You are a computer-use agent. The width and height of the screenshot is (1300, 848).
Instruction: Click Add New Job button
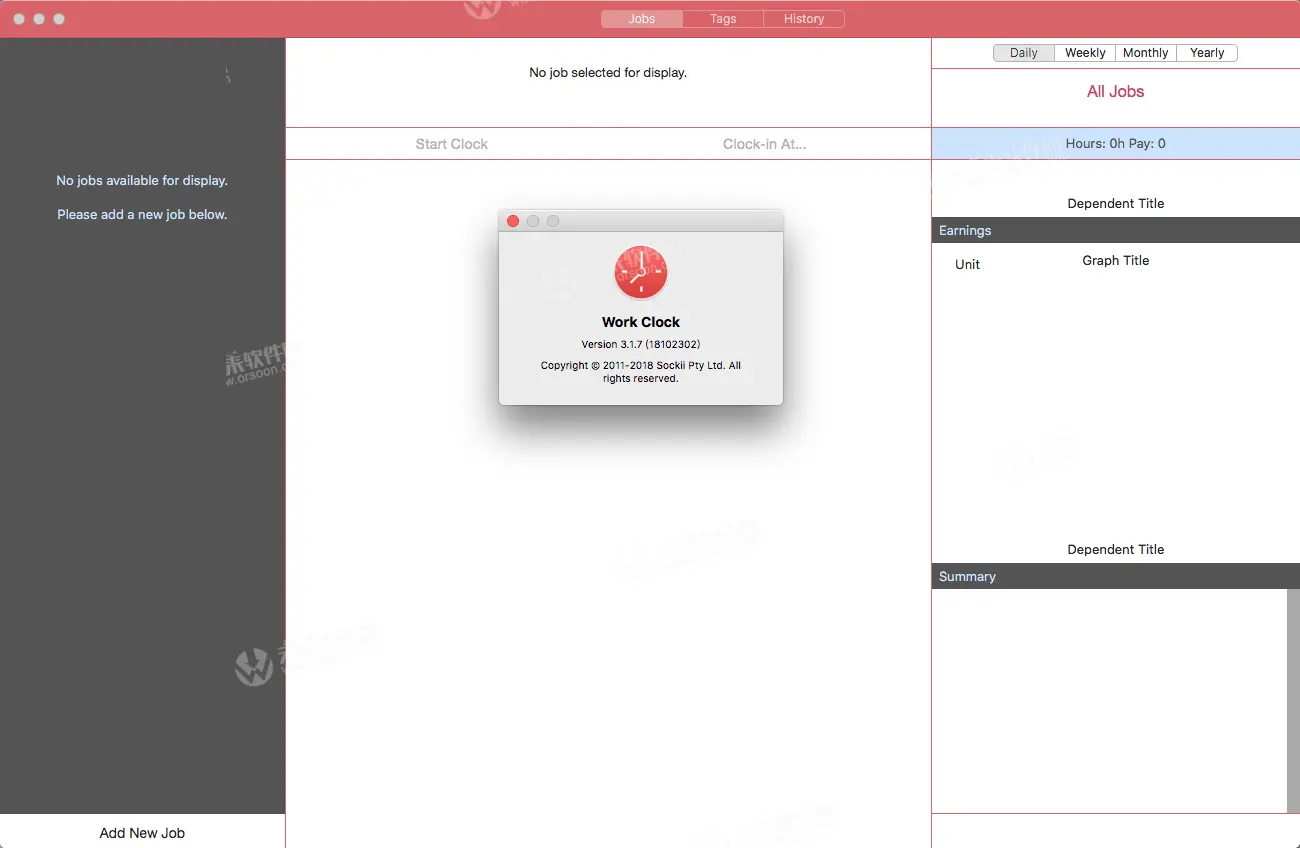pyautogui.click(x=142, y=832)
